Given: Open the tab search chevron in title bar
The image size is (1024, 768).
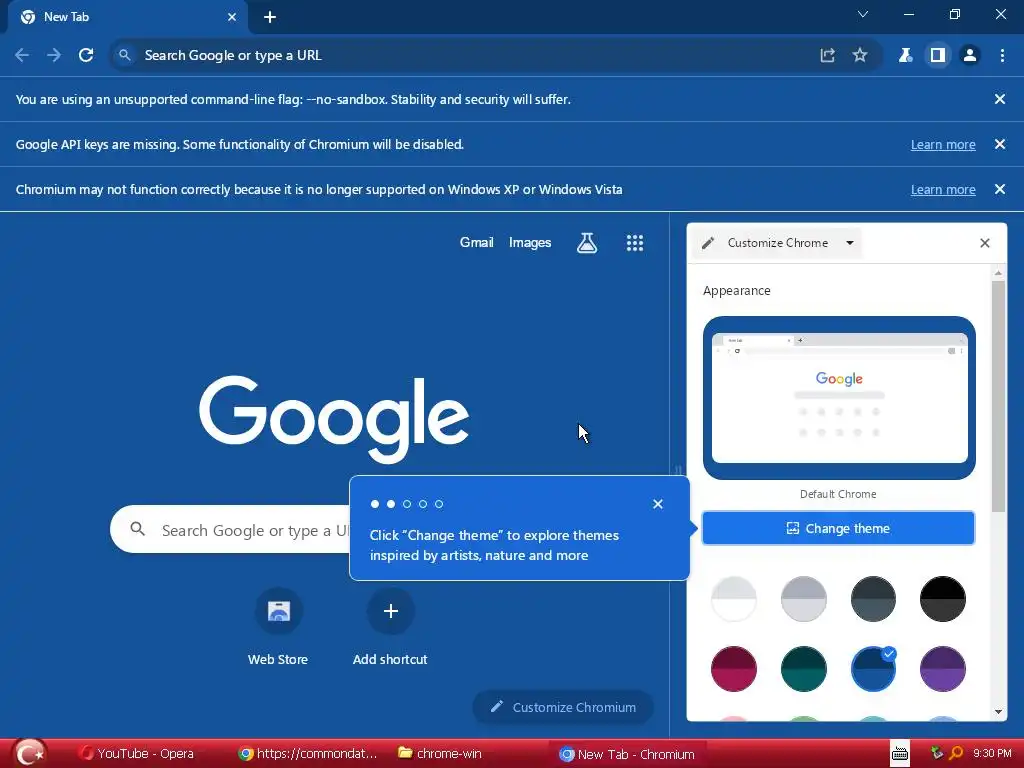Looking at the screenshot, I should click(863, 14).
